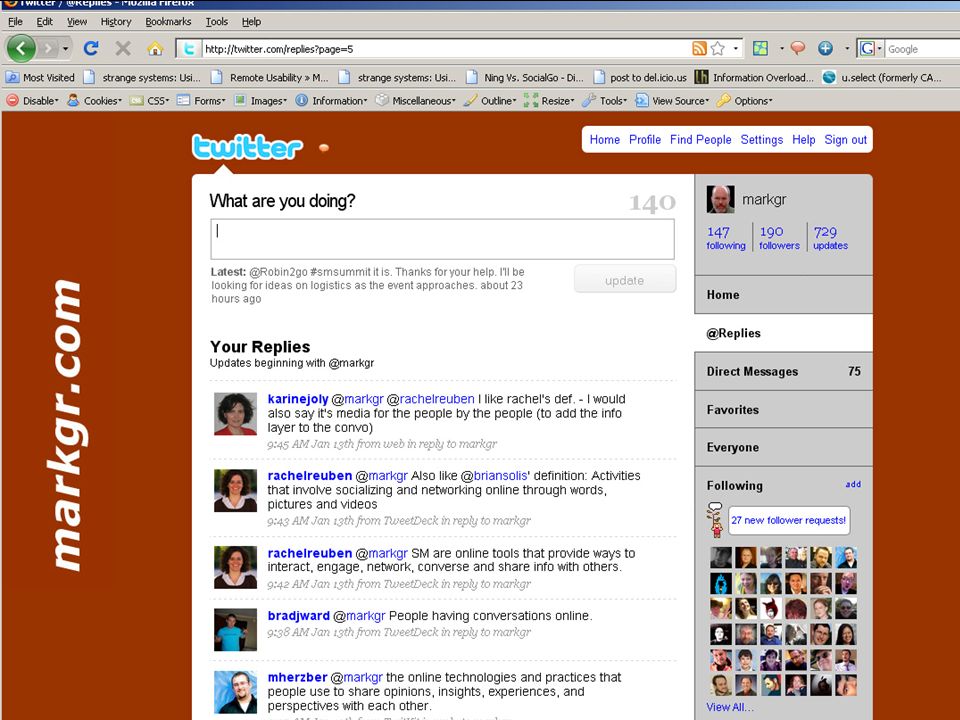Open the CSS developer toolbar menu
This screenshot has width=960, height=720.
click(x=150, y=100)
